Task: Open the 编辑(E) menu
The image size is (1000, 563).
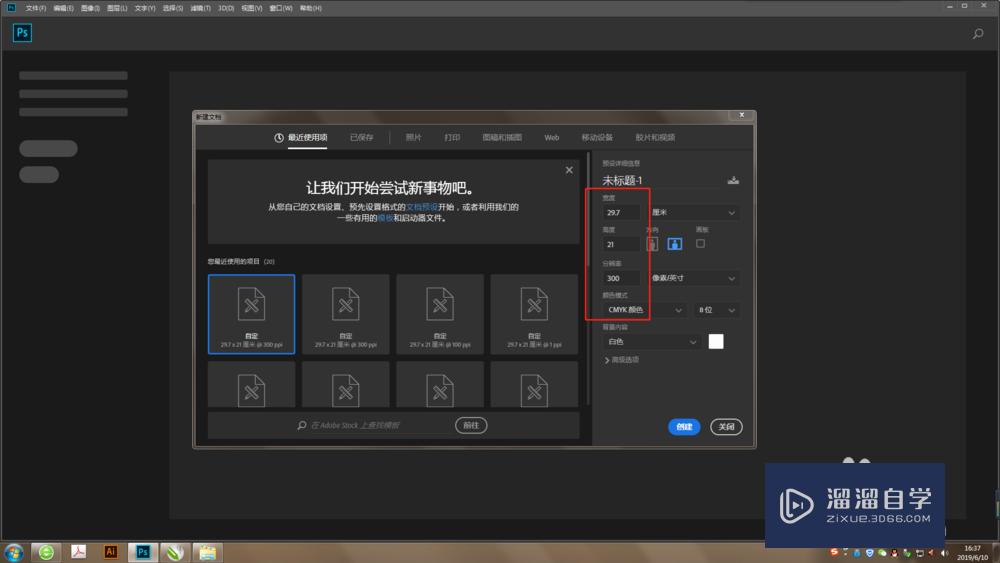Action: point(63,8)
